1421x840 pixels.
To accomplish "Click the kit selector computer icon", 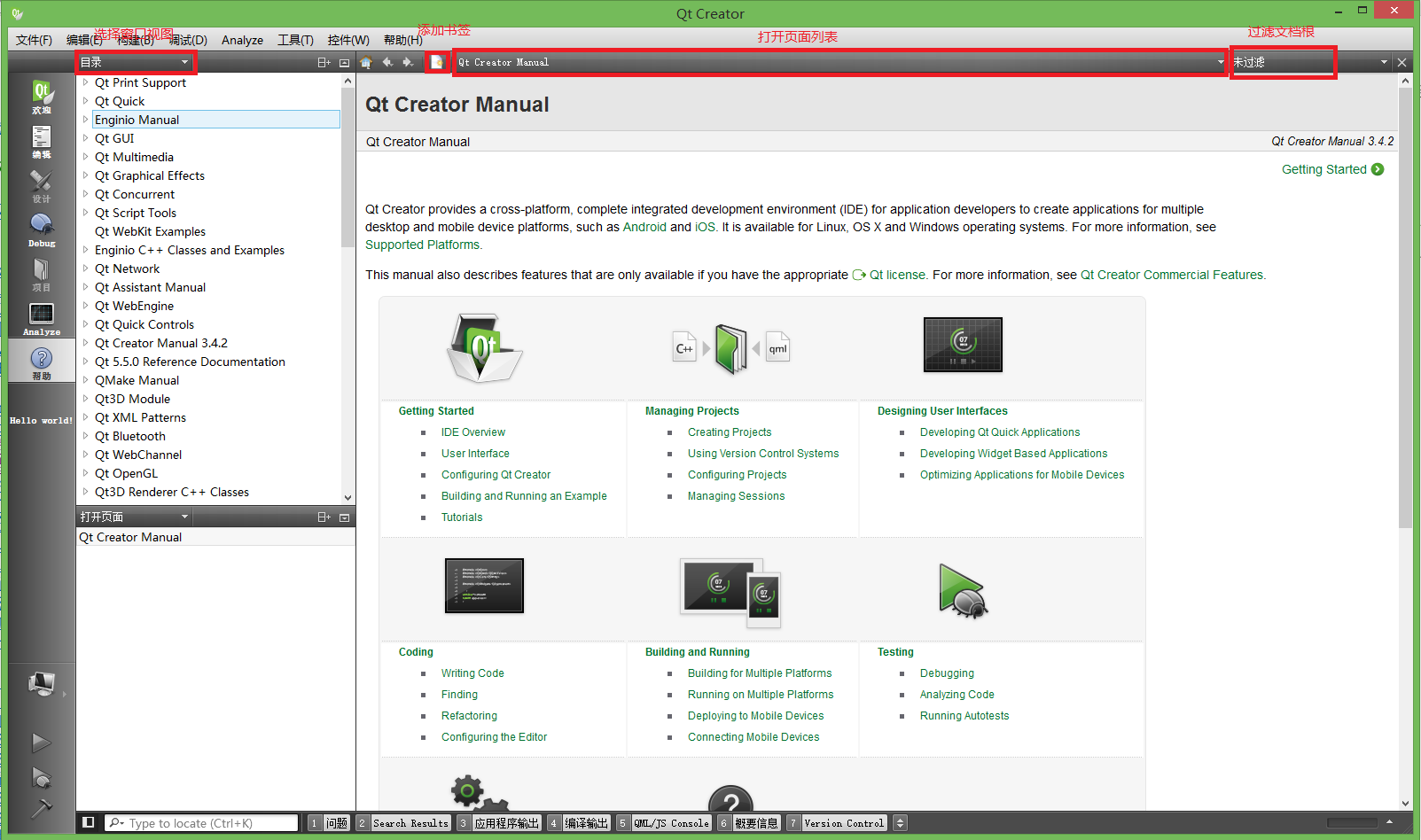I will point(42,685).
